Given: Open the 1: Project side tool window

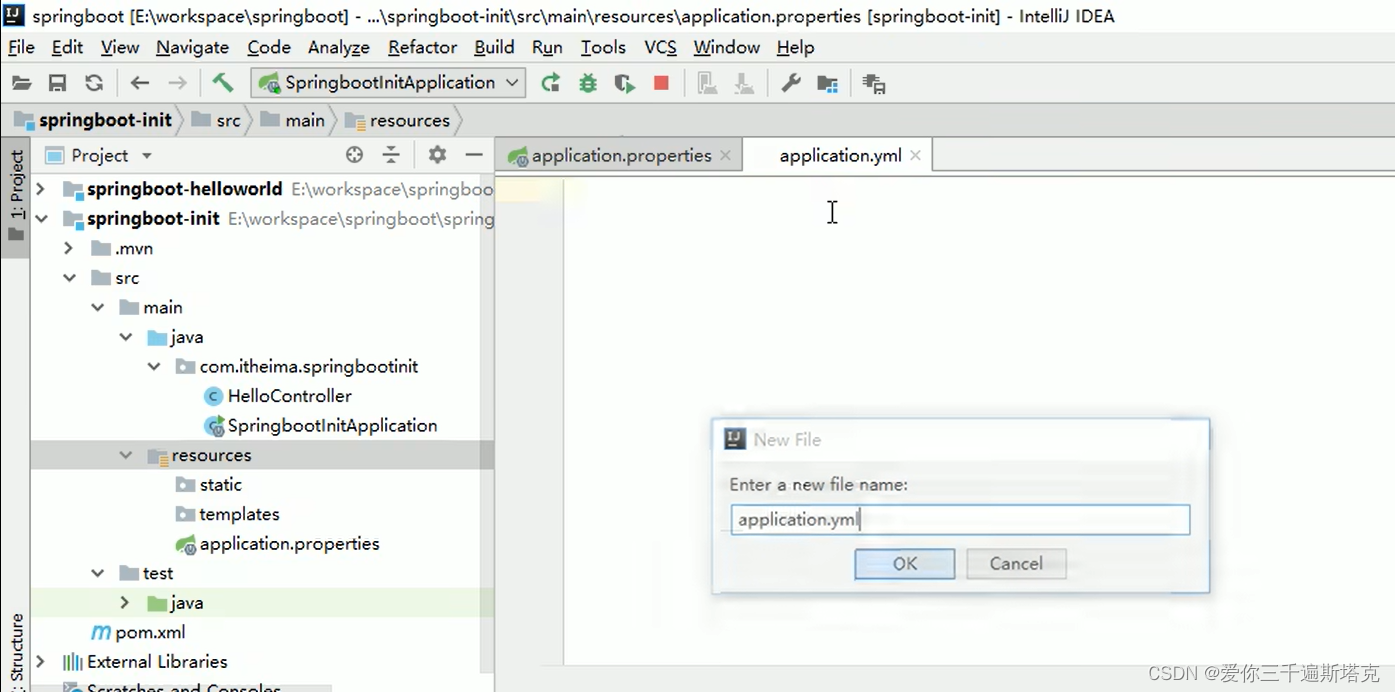Looking at the screenshot, I should click(x=15, y=197).
